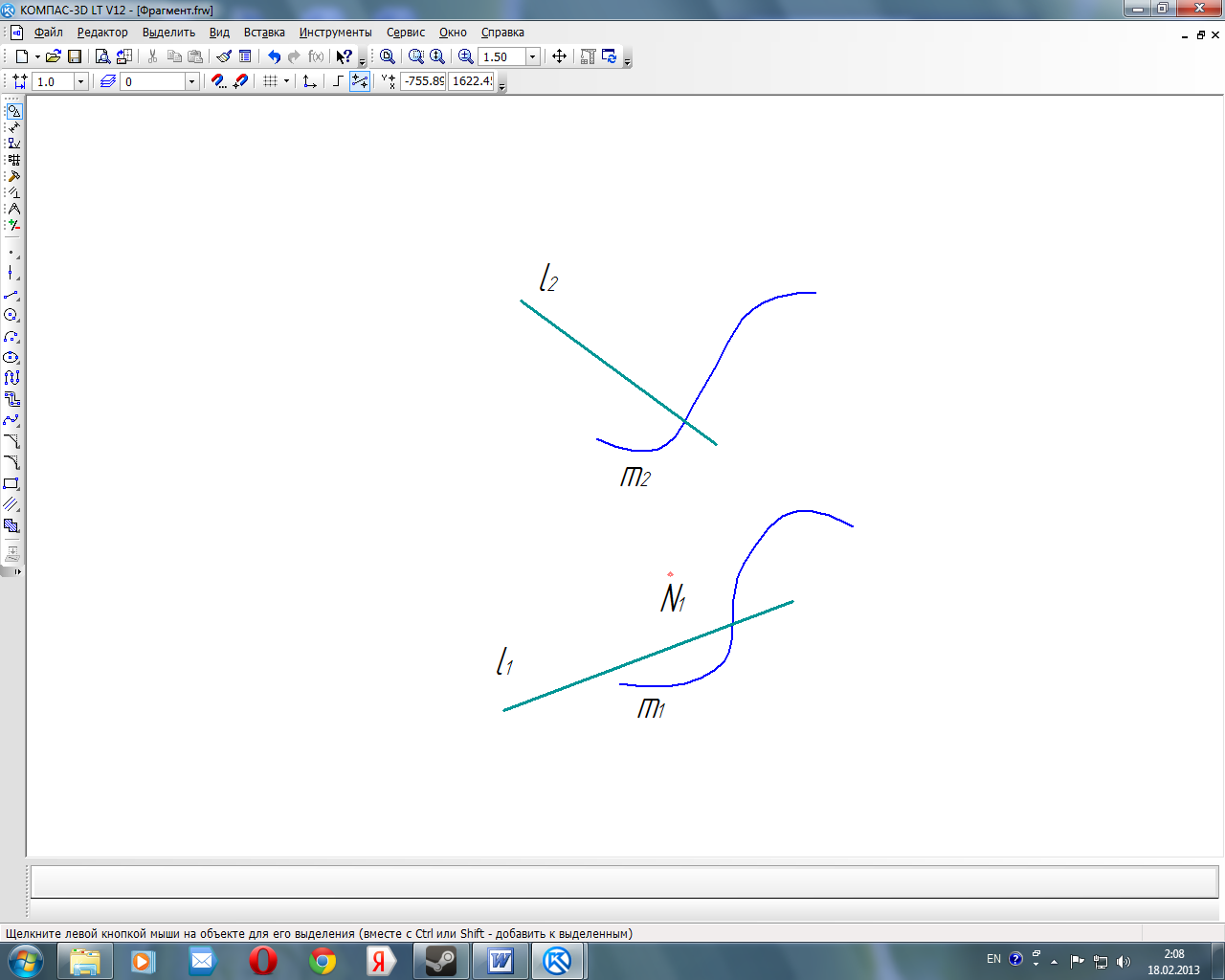This screenshot has height=980, width=1225.
Task: Select the Circle drawing tool
Action: (11, 315)
